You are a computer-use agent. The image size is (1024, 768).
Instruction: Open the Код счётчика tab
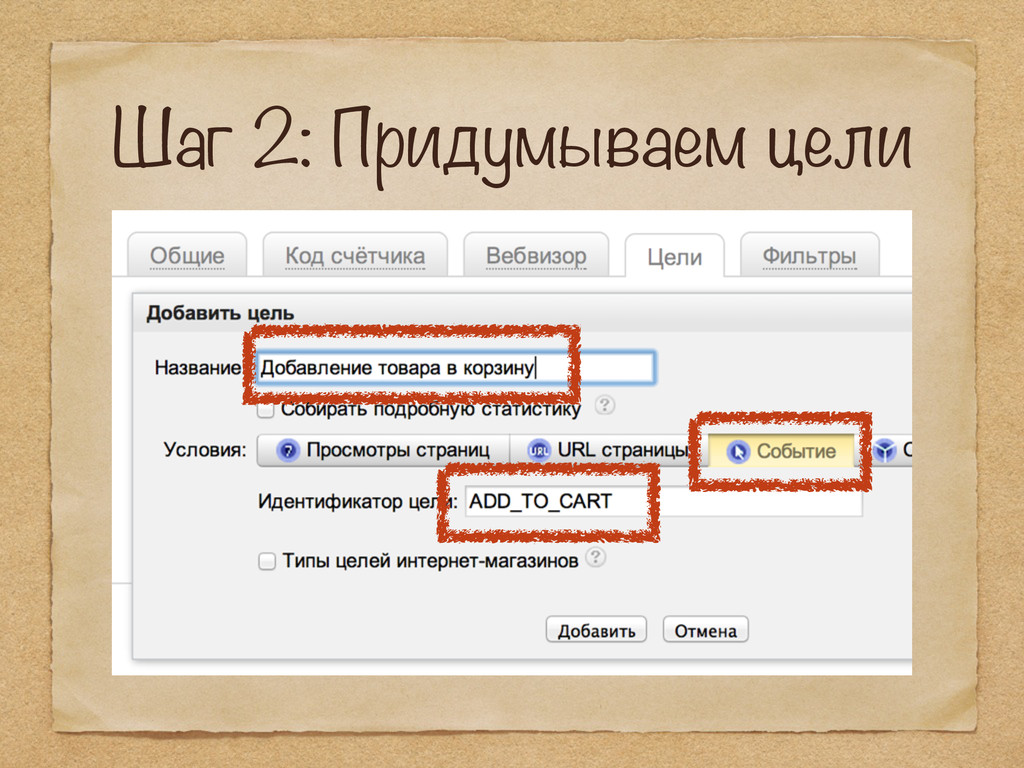click(x=355, y=255)
